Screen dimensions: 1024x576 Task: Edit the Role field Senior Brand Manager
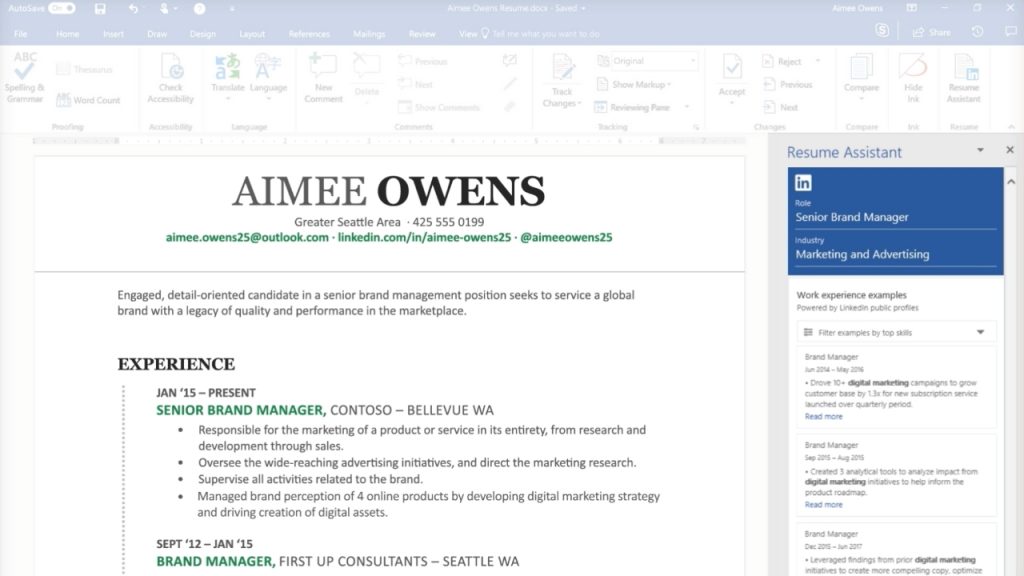tap(895, 217)
